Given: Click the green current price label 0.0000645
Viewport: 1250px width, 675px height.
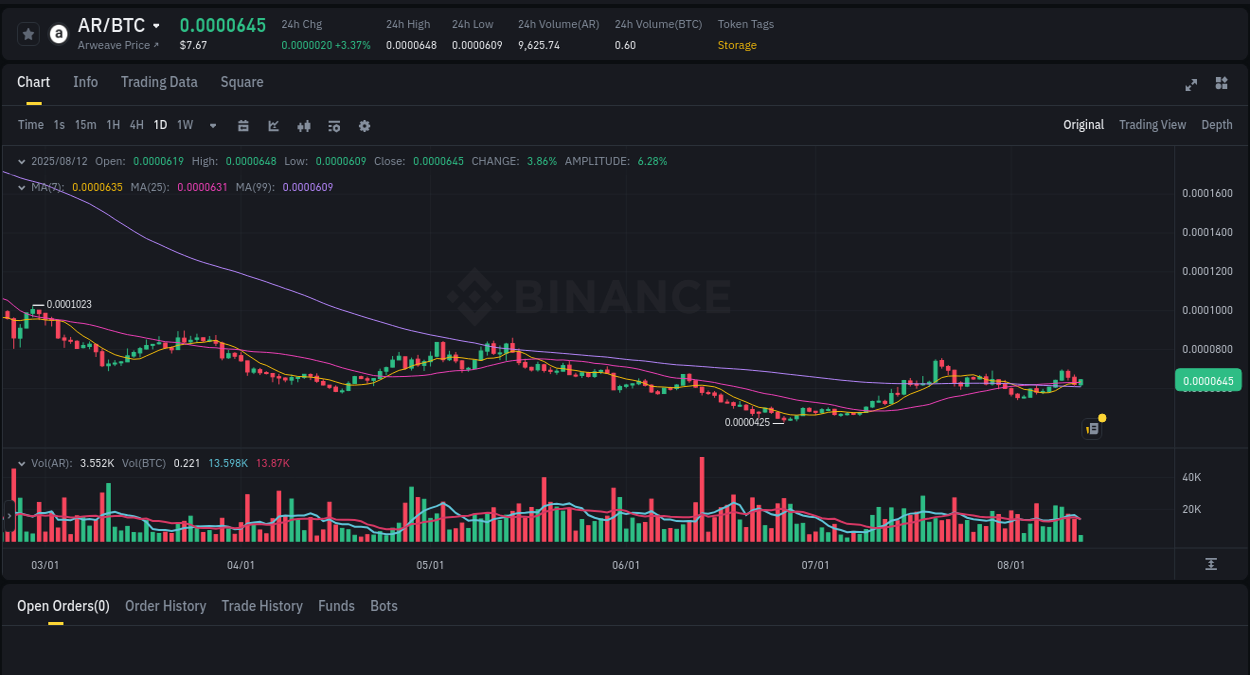Looking at the screenshot, I should point(1208,380).
